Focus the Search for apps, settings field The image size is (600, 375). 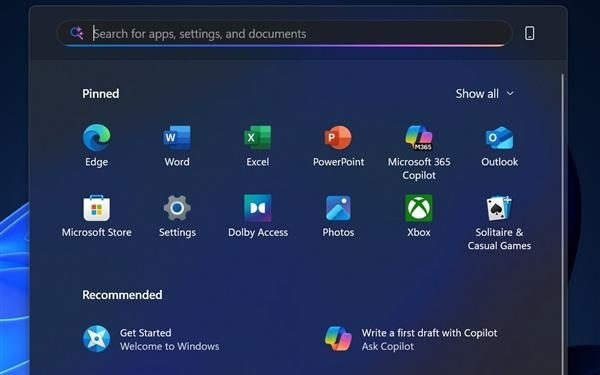(284, 33)
